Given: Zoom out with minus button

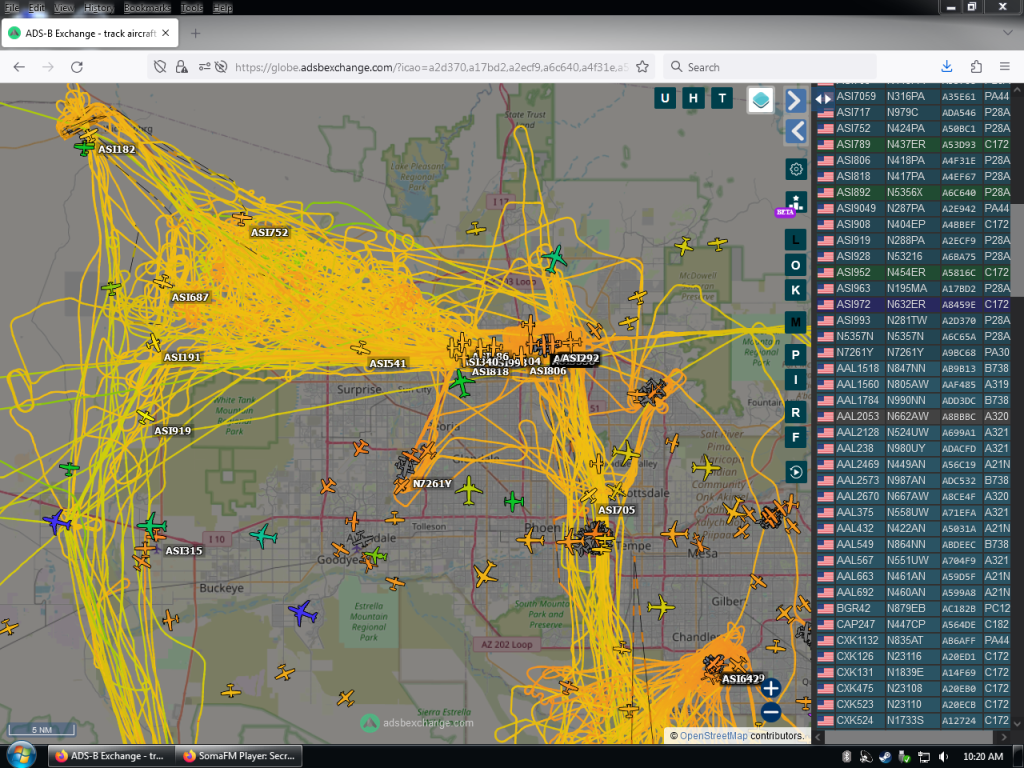Looking at the screenshot, I should click(771, 712).
